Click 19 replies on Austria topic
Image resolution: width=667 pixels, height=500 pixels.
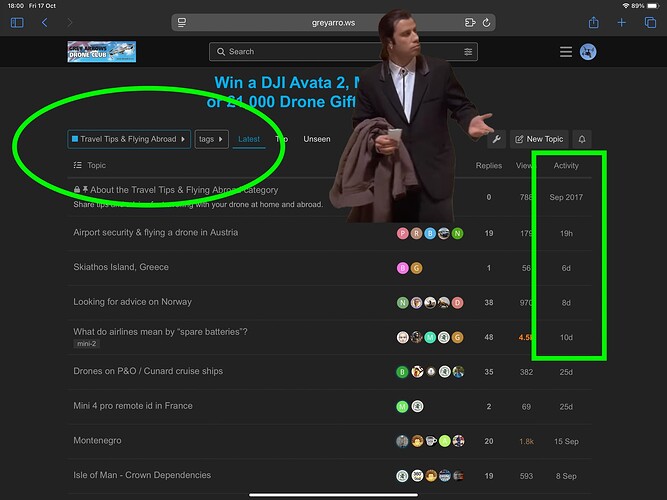(x=489, y=233)
